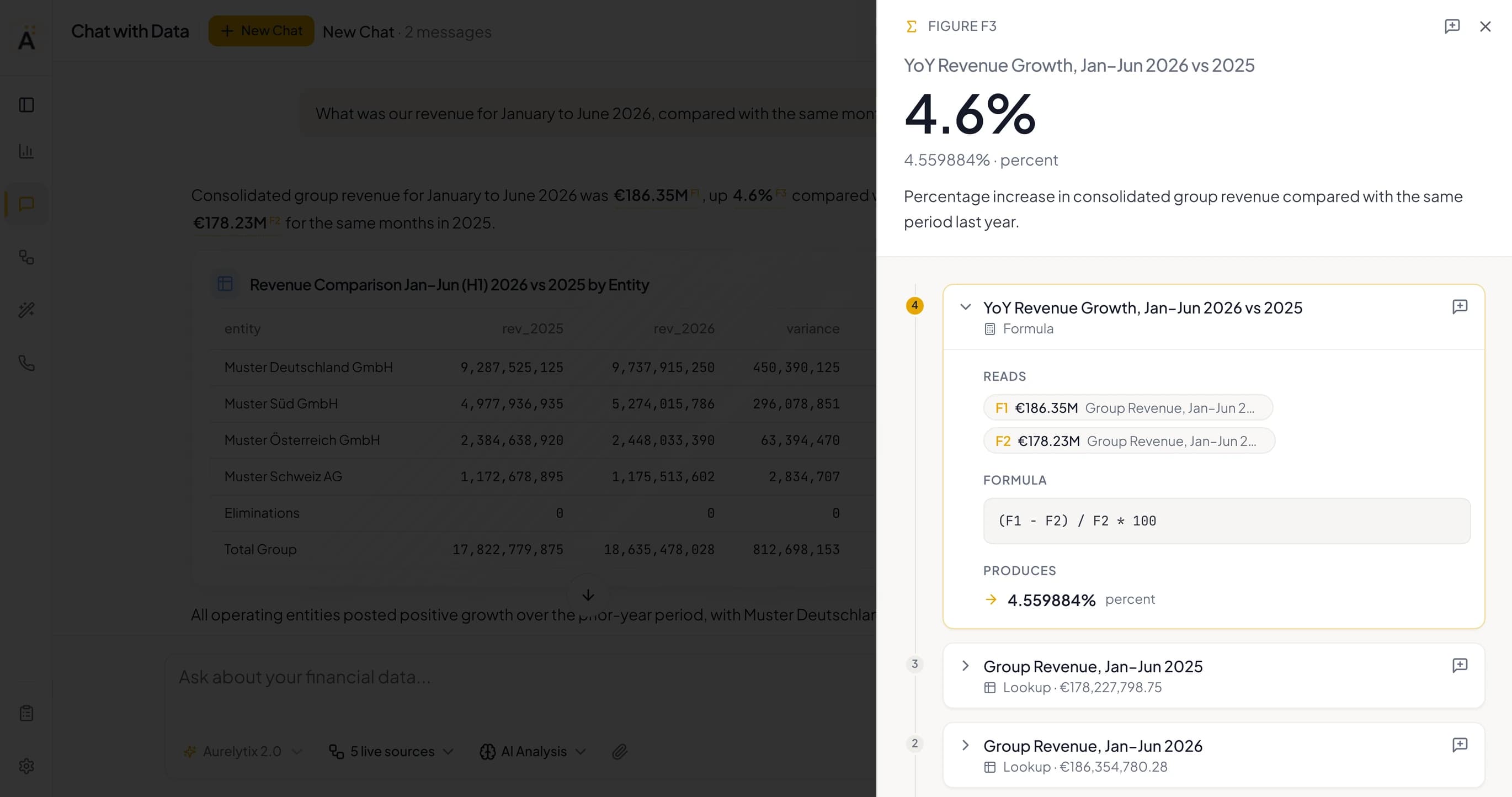Click the revenue comparison table icon

click(225, 284)
